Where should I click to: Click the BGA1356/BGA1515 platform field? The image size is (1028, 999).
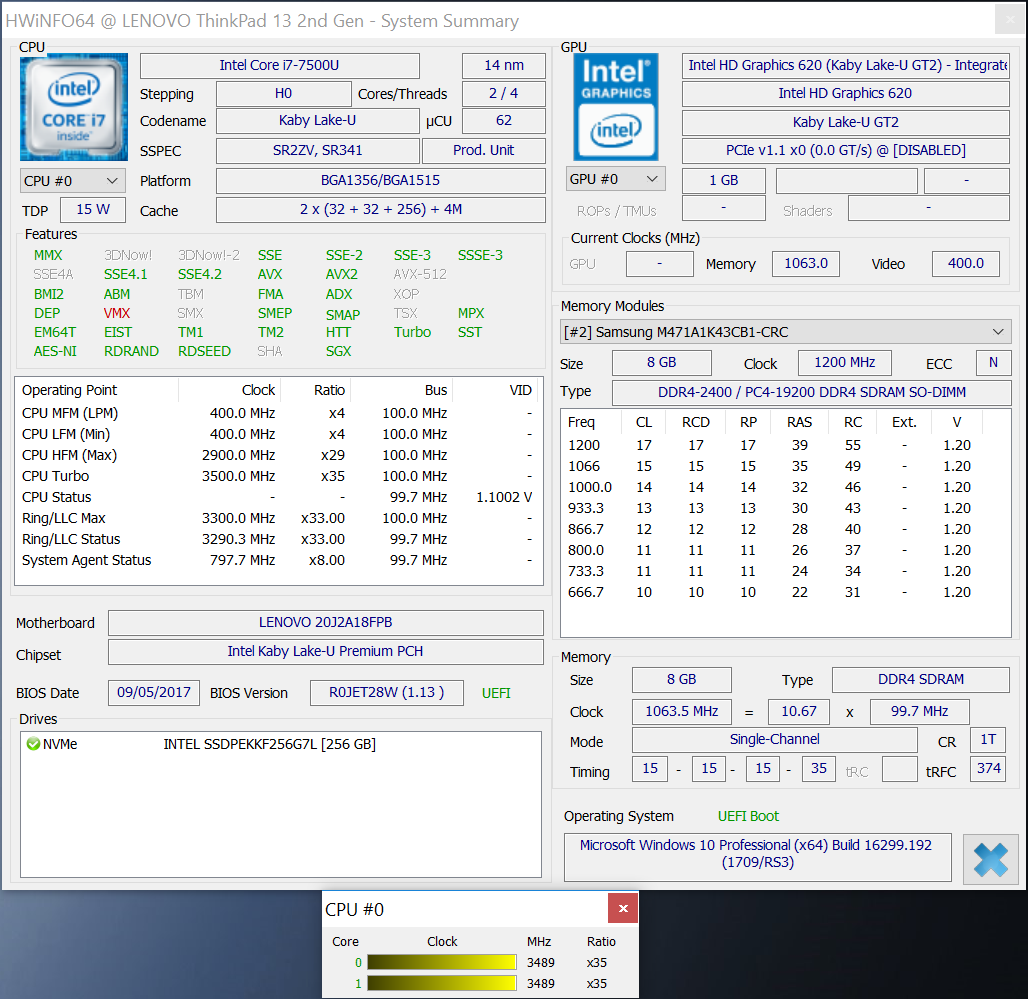click(x=380, y=180)
